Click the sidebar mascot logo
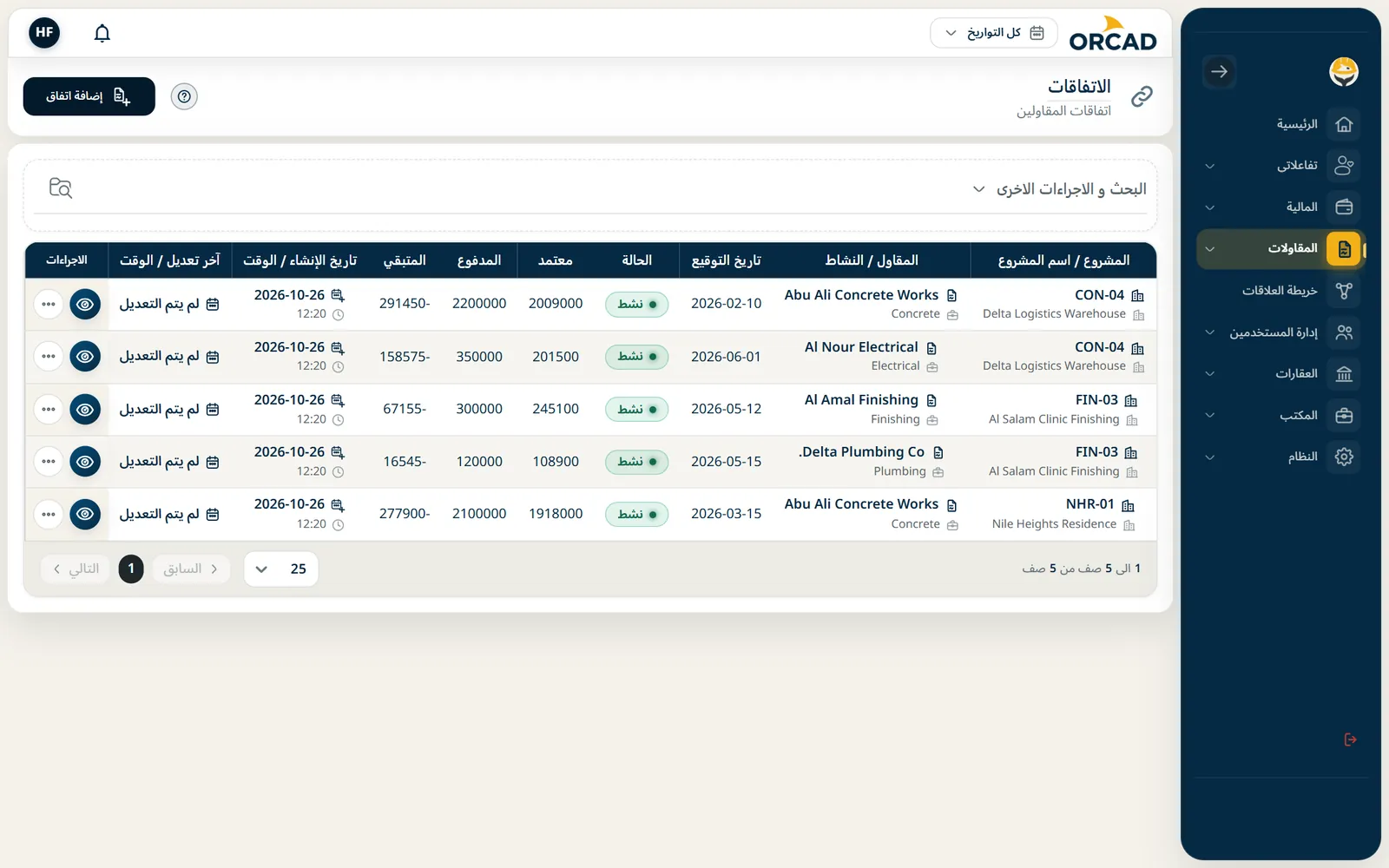Image resolution: width=1389 pixels, height=868 pixels. 1344,72
